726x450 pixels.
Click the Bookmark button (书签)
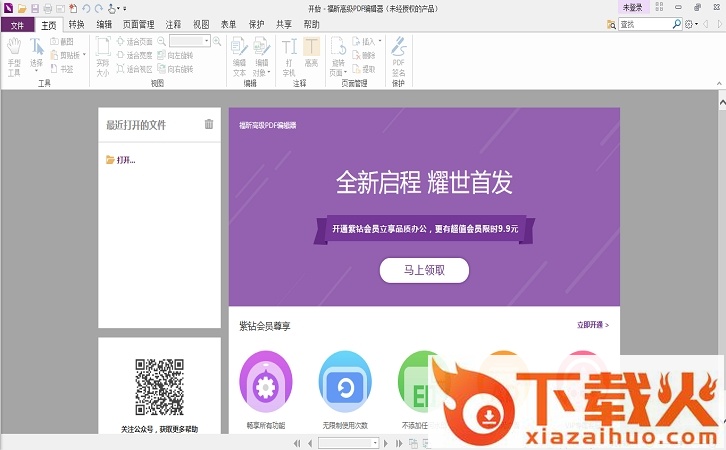click(x=62, y=69)
